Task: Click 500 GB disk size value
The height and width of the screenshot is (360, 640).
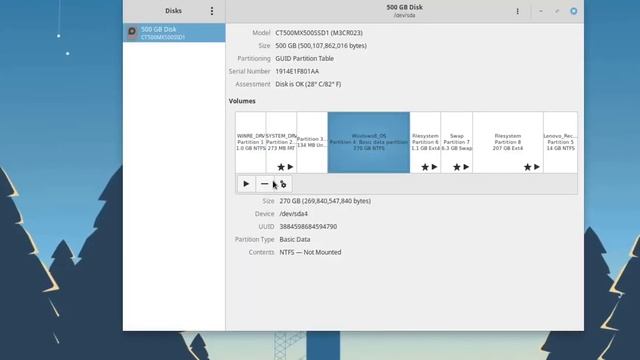Action: coord(321,46)
